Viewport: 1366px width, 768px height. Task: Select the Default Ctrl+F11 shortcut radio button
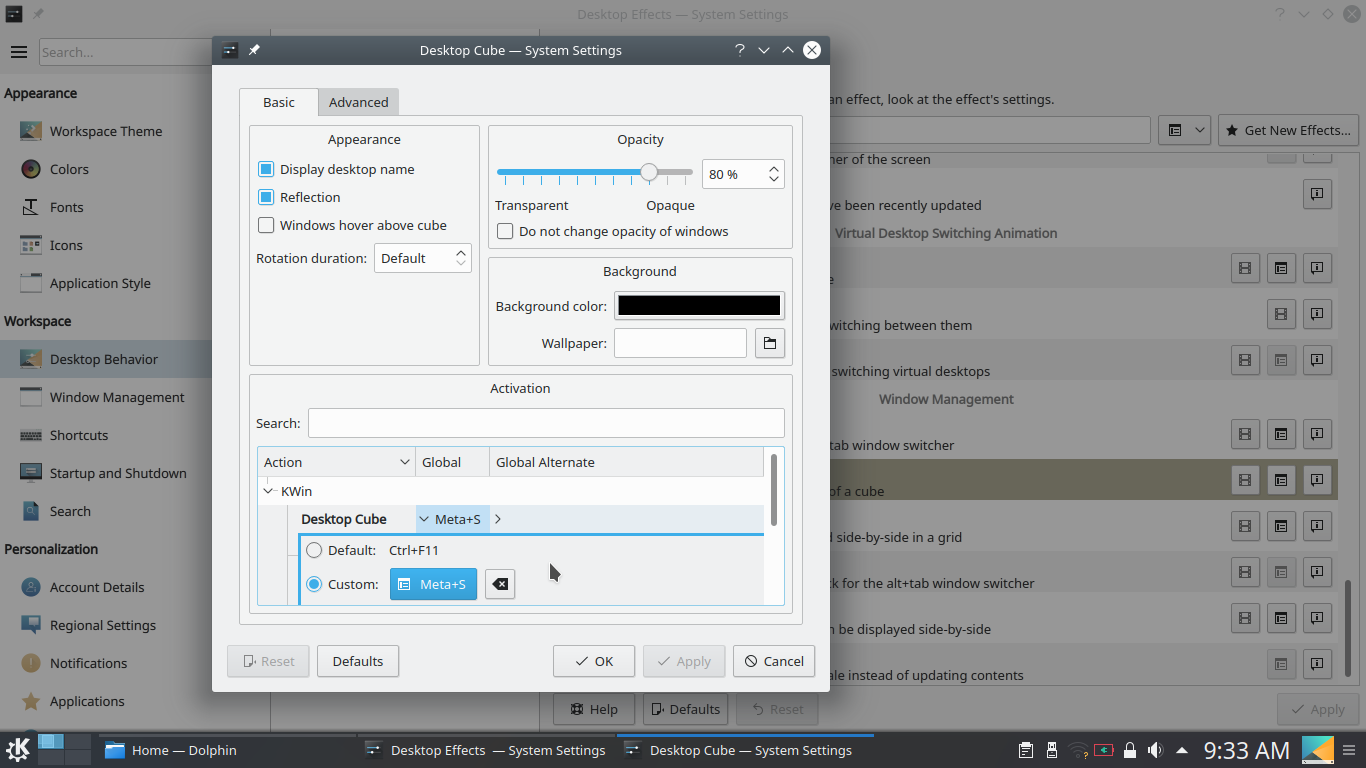314,550
